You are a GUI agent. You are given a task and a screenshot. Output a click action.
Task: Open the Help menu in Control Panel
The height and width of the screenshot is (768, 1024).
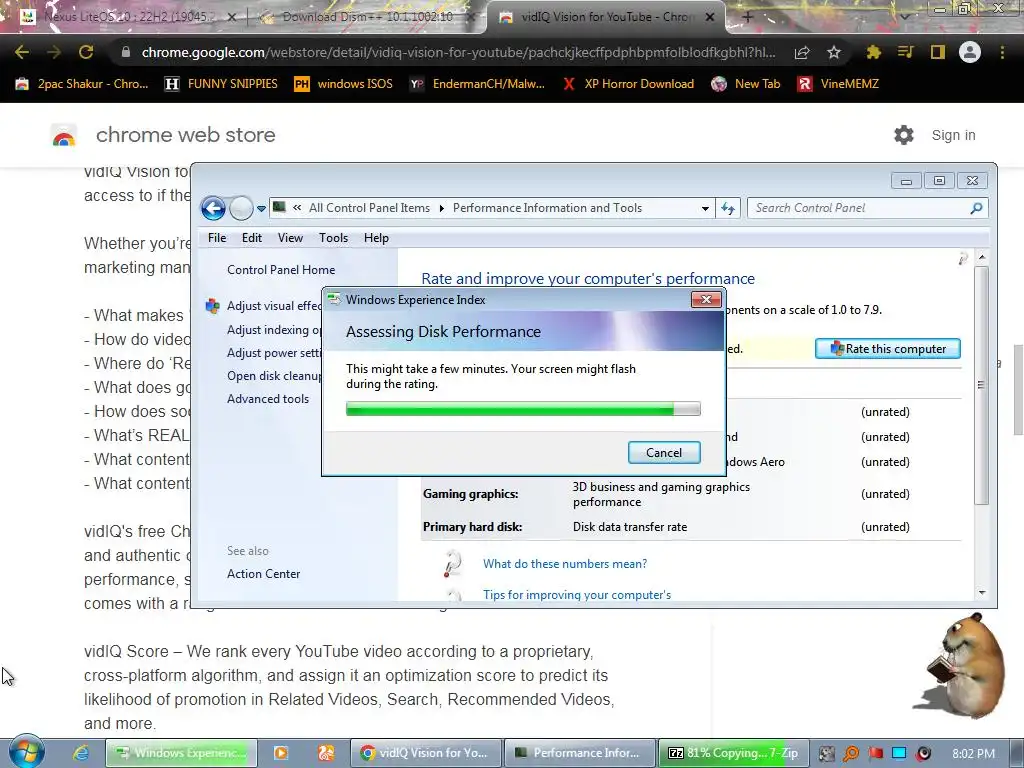point(376,238)
